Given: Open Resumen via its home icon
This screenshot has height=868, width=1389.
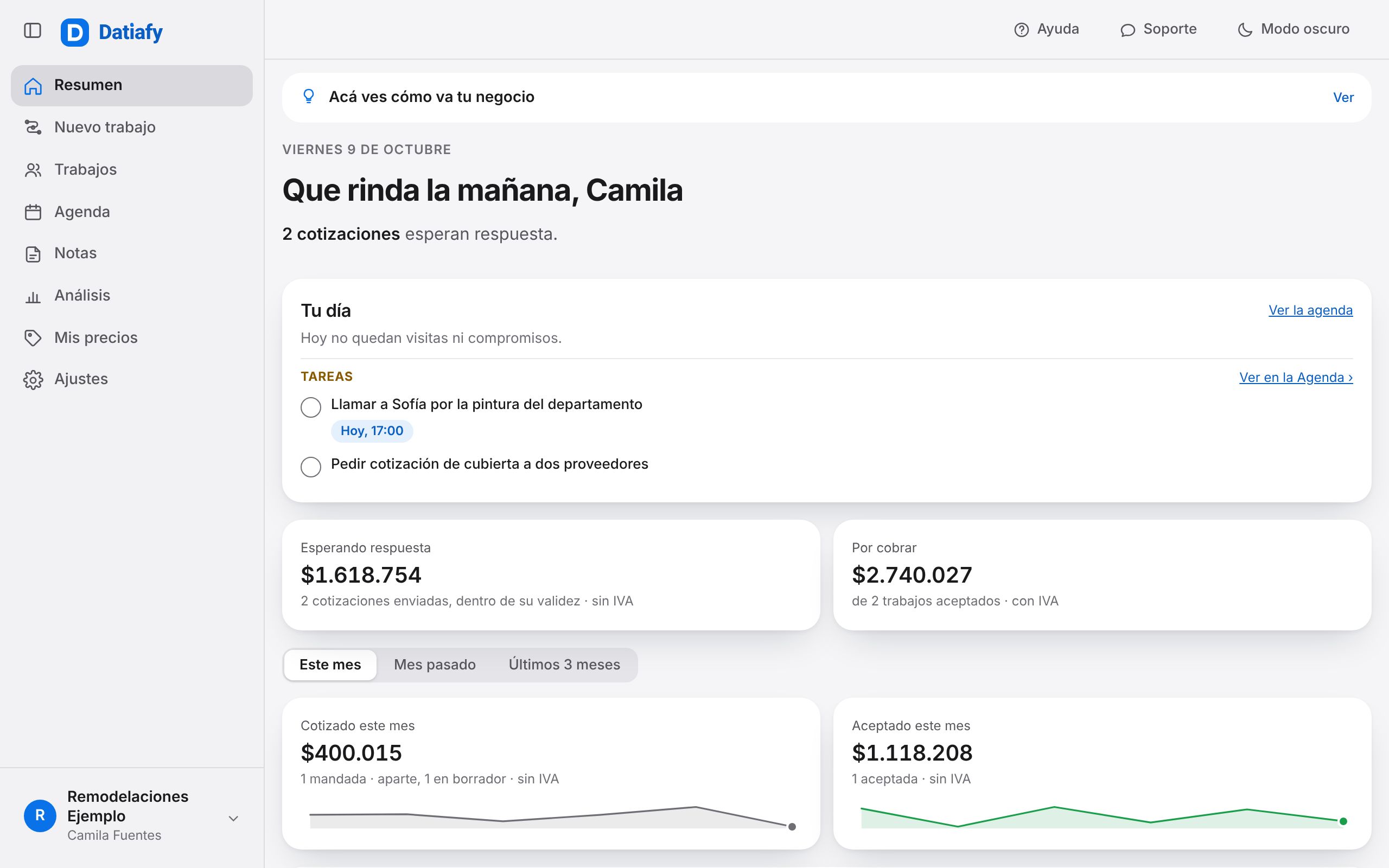Looking at the screenshot, I should (x=33, y=86).
